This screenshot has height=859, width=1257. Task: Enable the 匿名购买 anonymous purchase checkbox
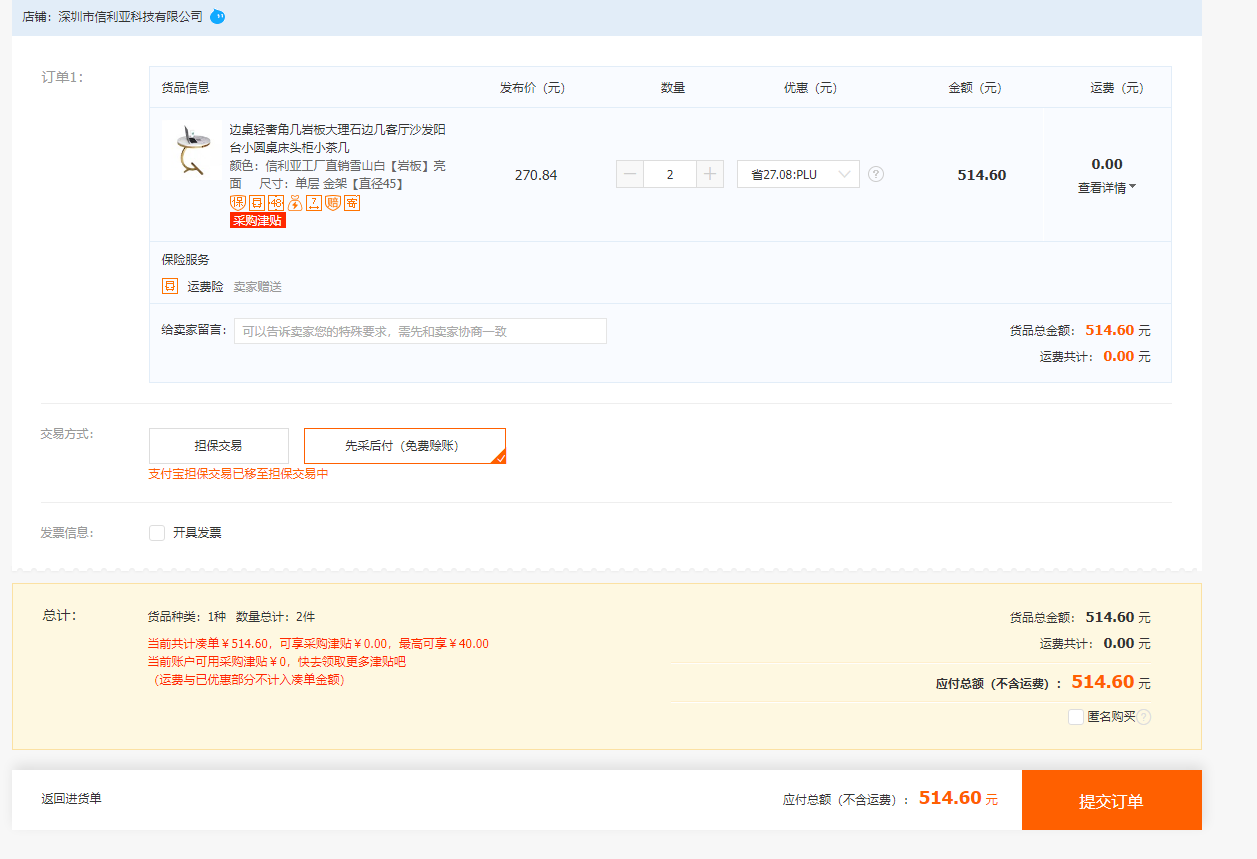pyautogui.click(x=1076, y=717)
